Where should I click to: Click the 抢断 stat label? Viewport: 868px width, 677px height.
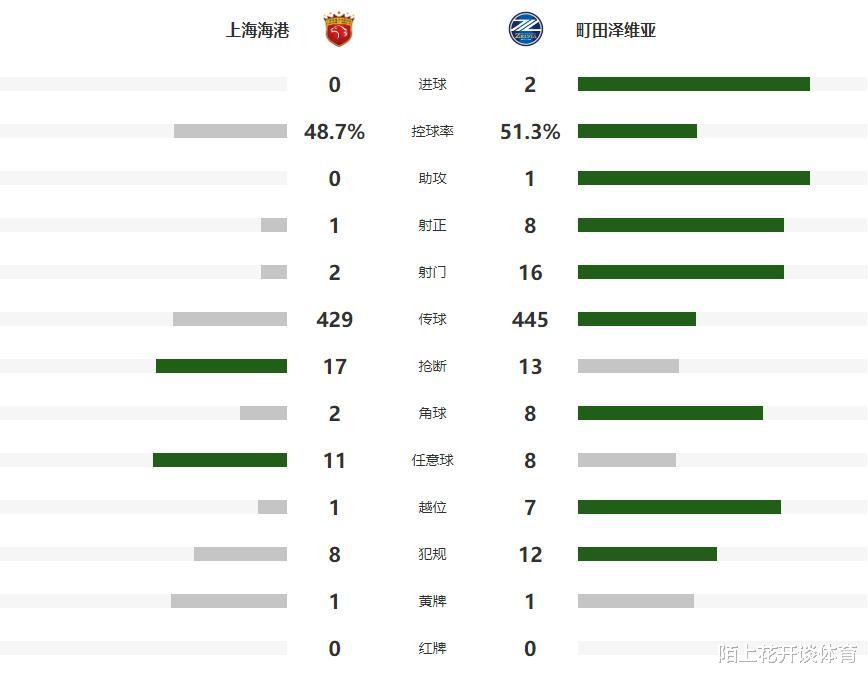pos(433,366)
